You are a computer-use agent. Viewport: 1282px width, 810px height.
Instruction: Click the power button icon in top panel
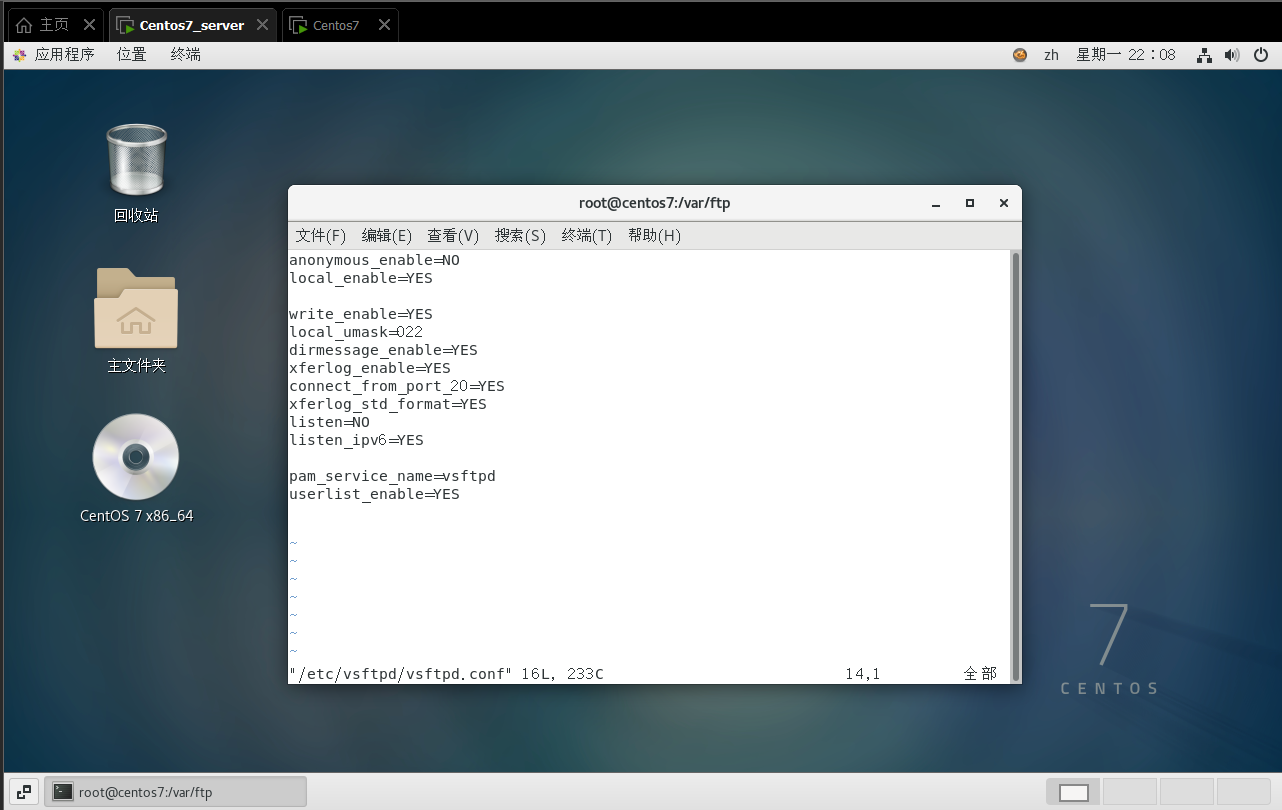coord(1260,55)
